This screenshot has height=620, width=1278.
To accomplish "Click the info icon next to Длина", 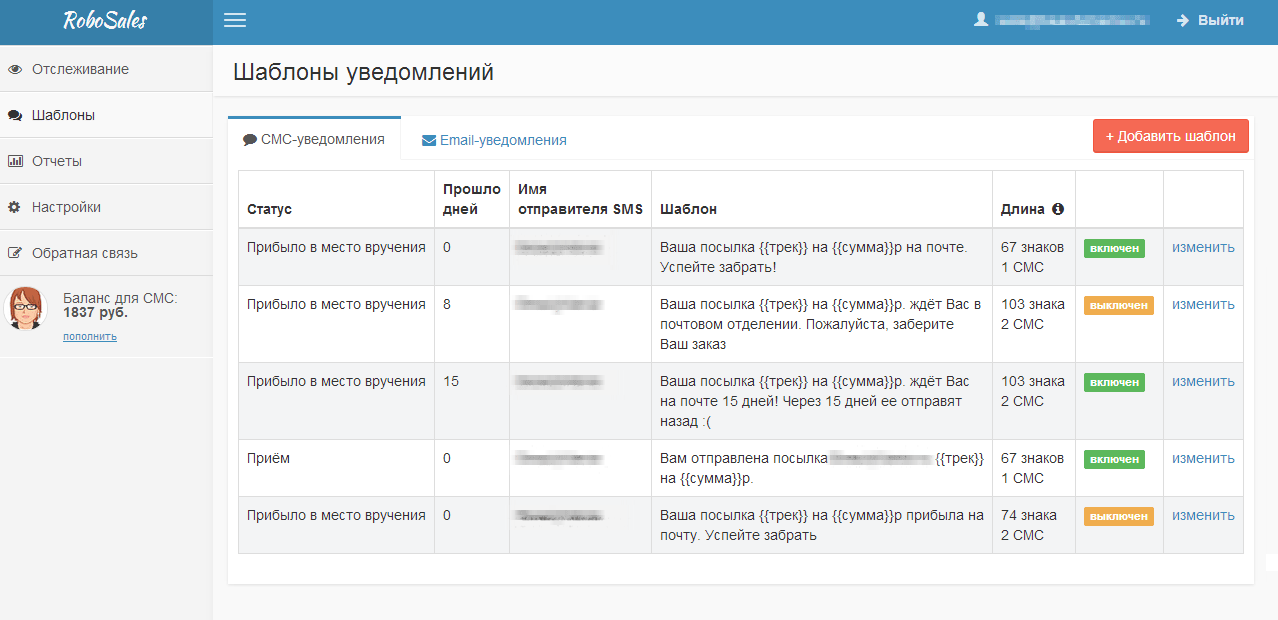I will pyautogui.click(x=1058, y=210).
